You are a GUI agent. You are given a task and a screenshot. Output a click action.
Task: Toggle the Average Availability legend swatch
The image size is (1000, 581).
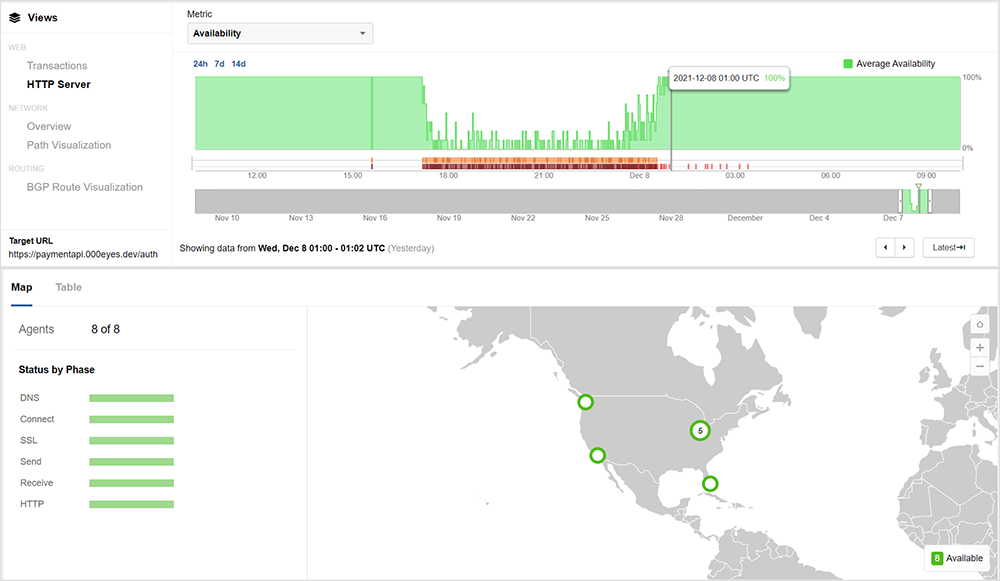pos(848,64)
